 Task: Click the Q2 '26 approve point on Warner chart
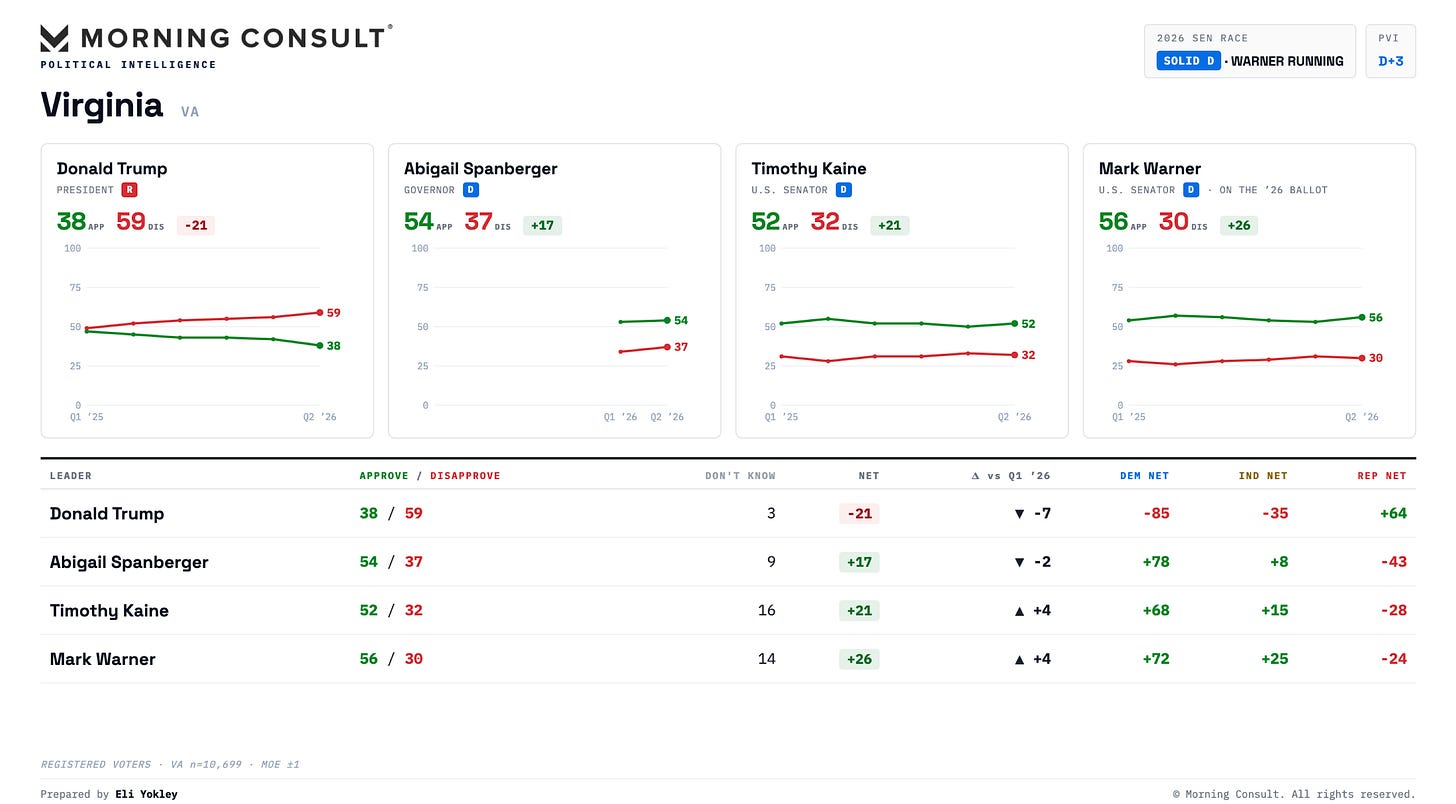pyautogui.click(x=1362, y=317)
